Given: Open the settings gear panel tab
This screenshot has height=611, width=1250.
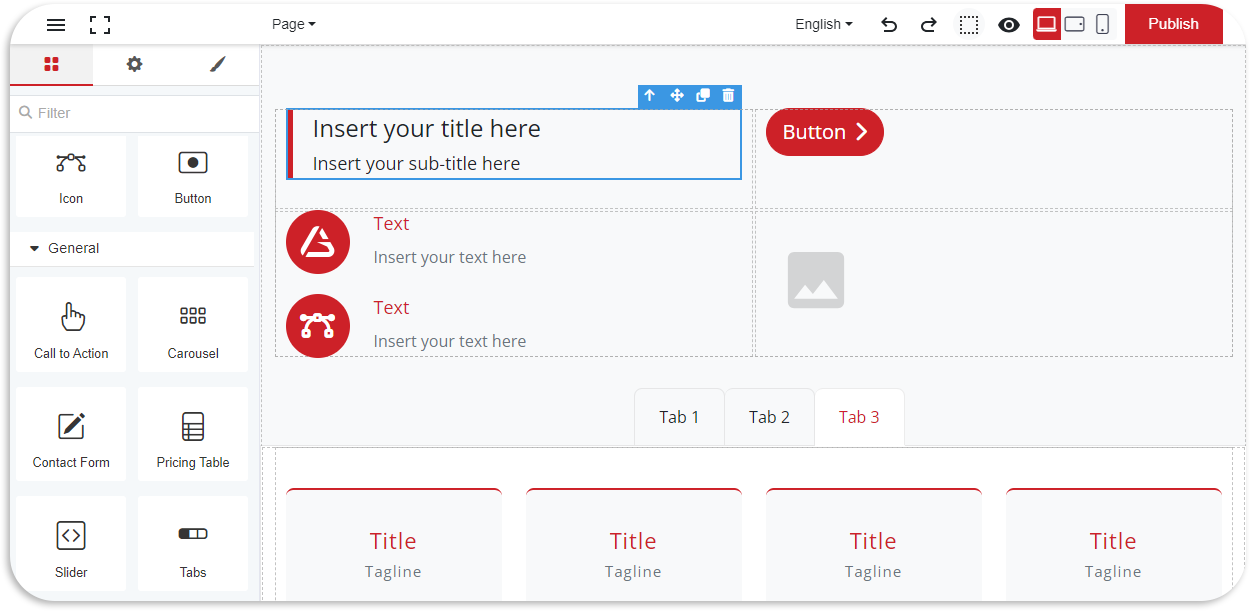Looking at the screenshot, I should point(134,65).
